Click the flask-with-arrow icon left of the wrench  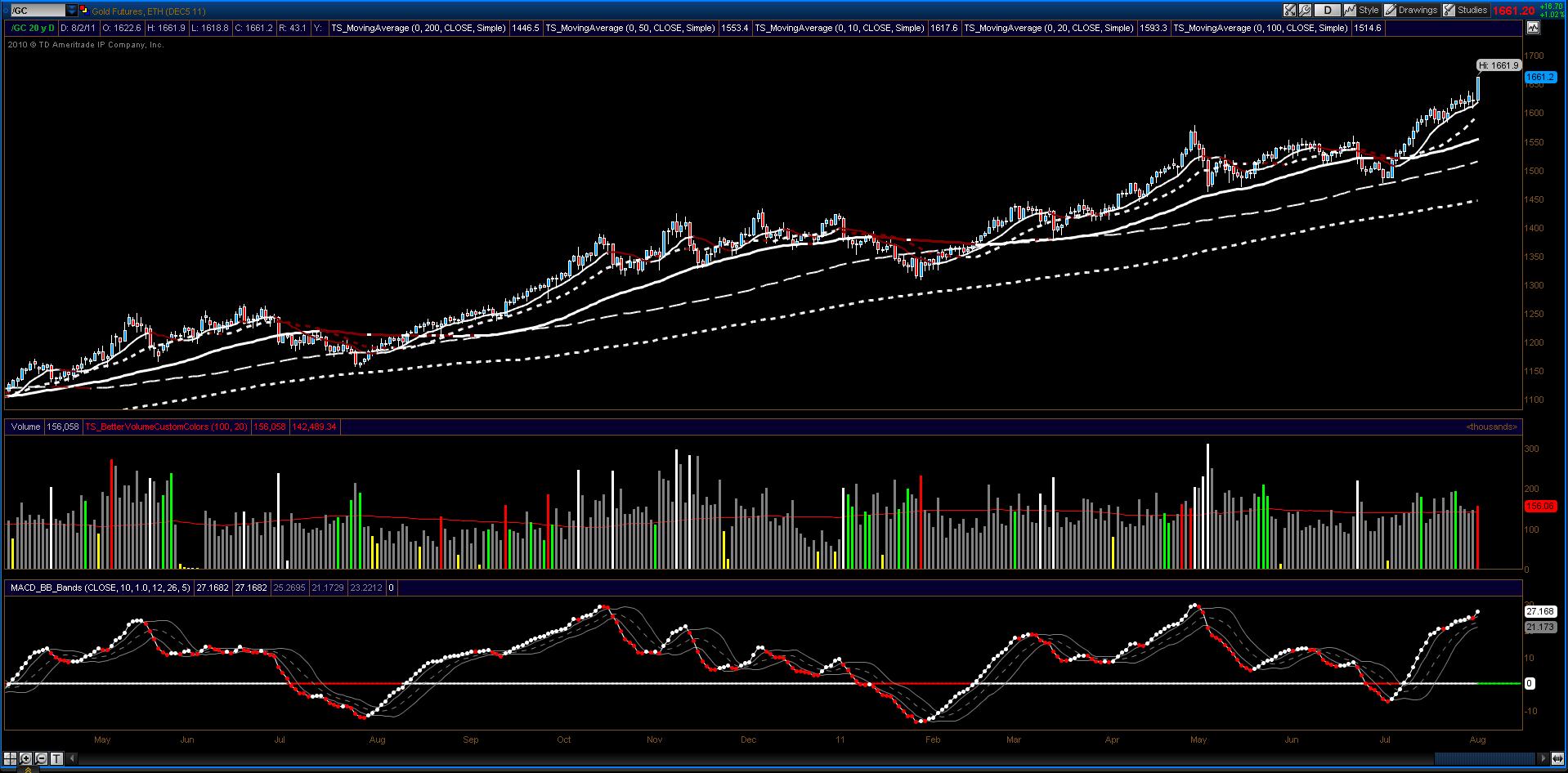pos(1290,11)
